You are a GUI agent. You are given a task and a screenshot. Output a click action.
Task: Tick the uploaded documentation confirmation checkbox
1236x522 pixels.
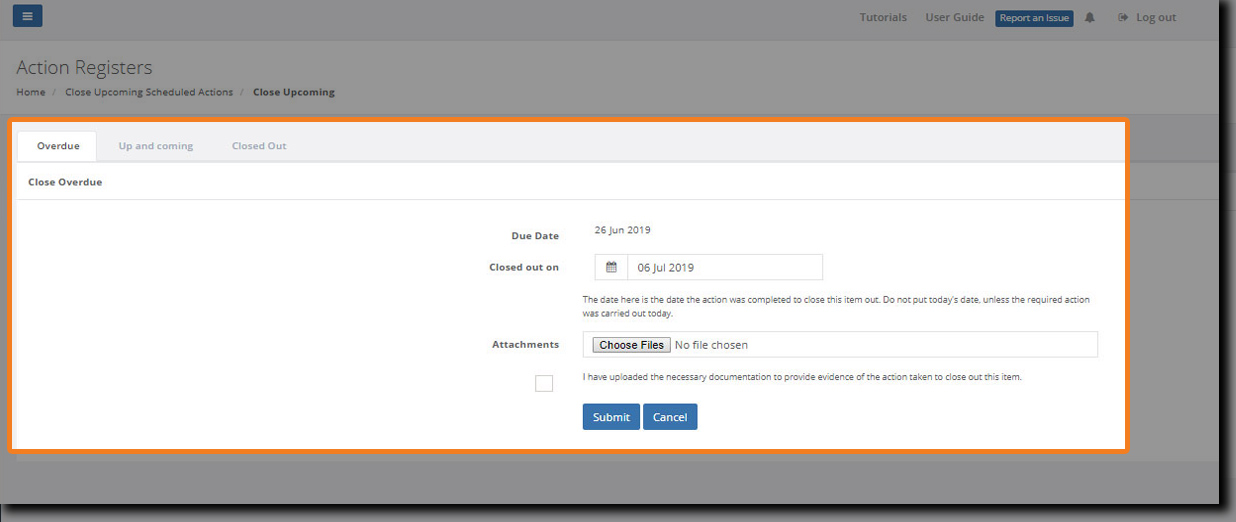544,383
